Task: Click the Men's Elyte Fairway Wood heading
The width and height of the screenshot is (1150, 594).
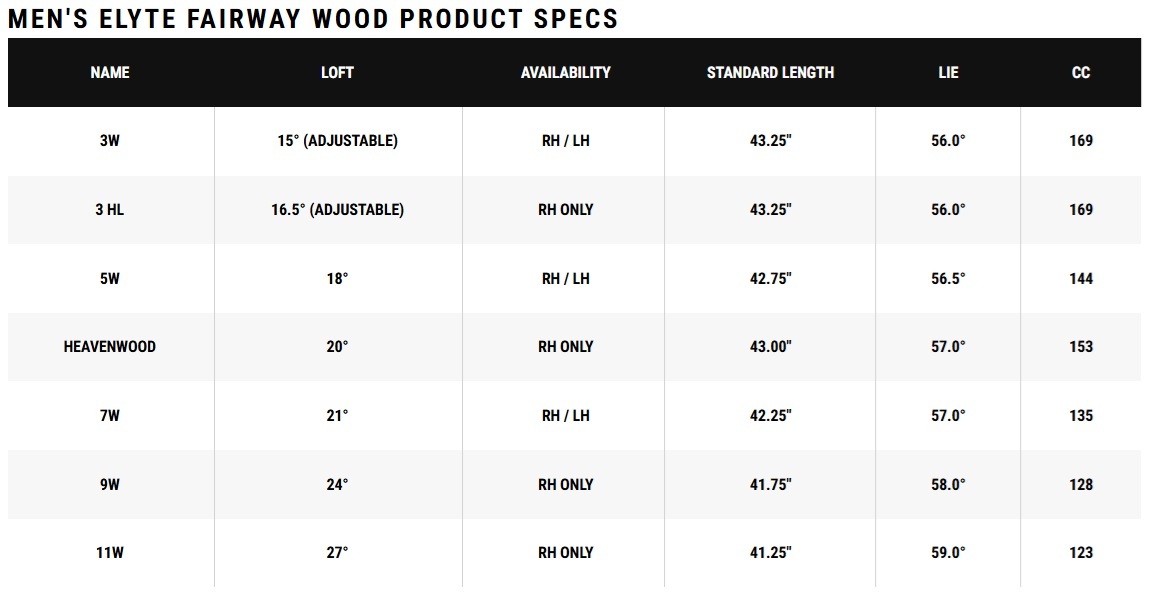Action: click(313, 18)
